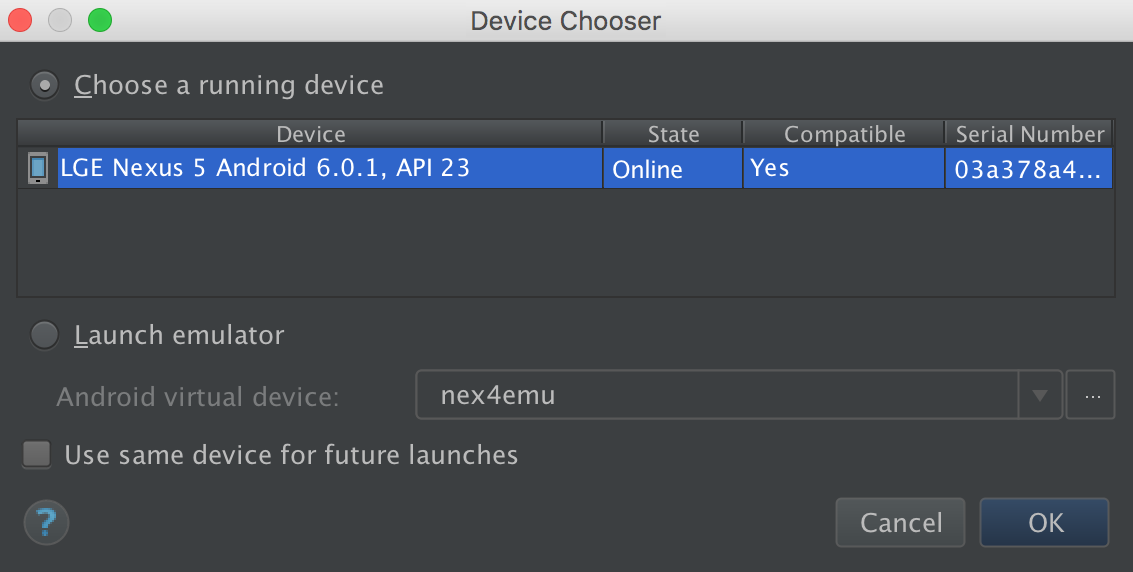Click the grey minimize window button
The image size is (1133, 572).
click(x=60, y=20)
